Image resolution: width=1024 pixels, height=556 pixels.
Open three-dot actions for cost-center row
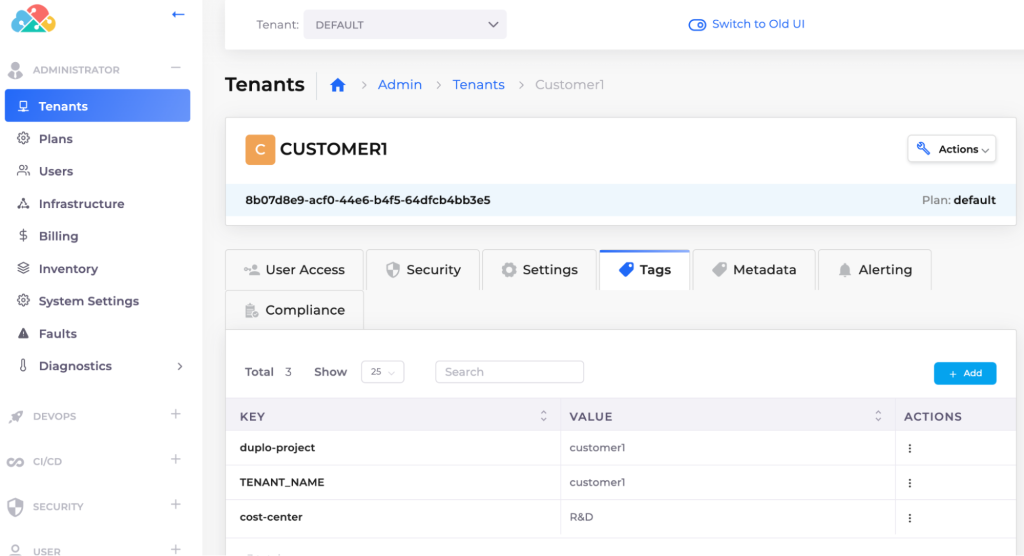(x=909, y=518)
